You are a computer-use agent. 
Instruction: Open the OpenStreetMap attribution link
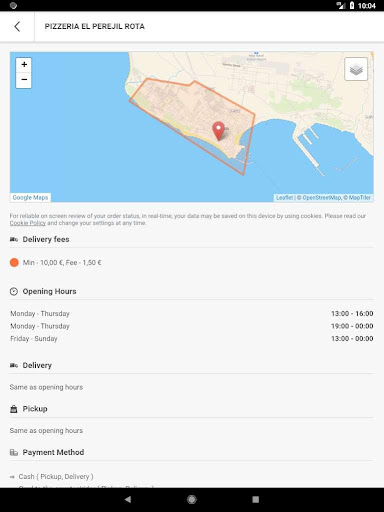pos(321,198)
